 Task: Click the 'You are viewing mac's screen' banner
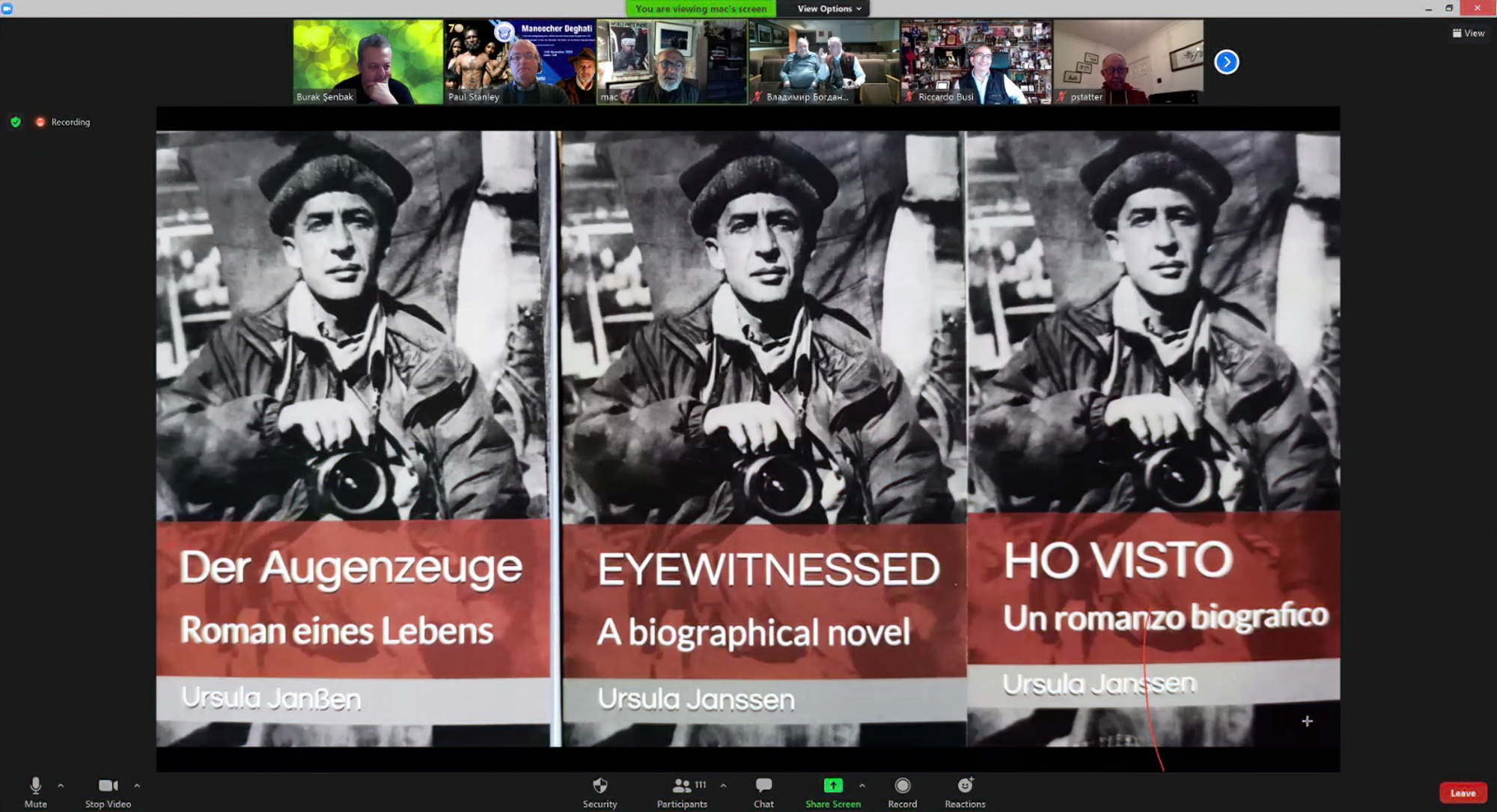click(x=701, y=9)
